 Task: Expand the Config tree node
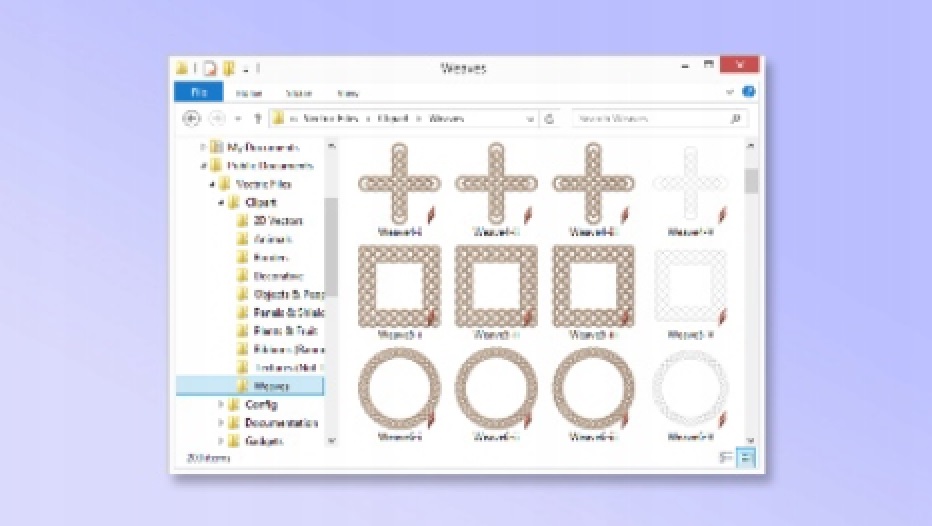[x=221, y=404]
